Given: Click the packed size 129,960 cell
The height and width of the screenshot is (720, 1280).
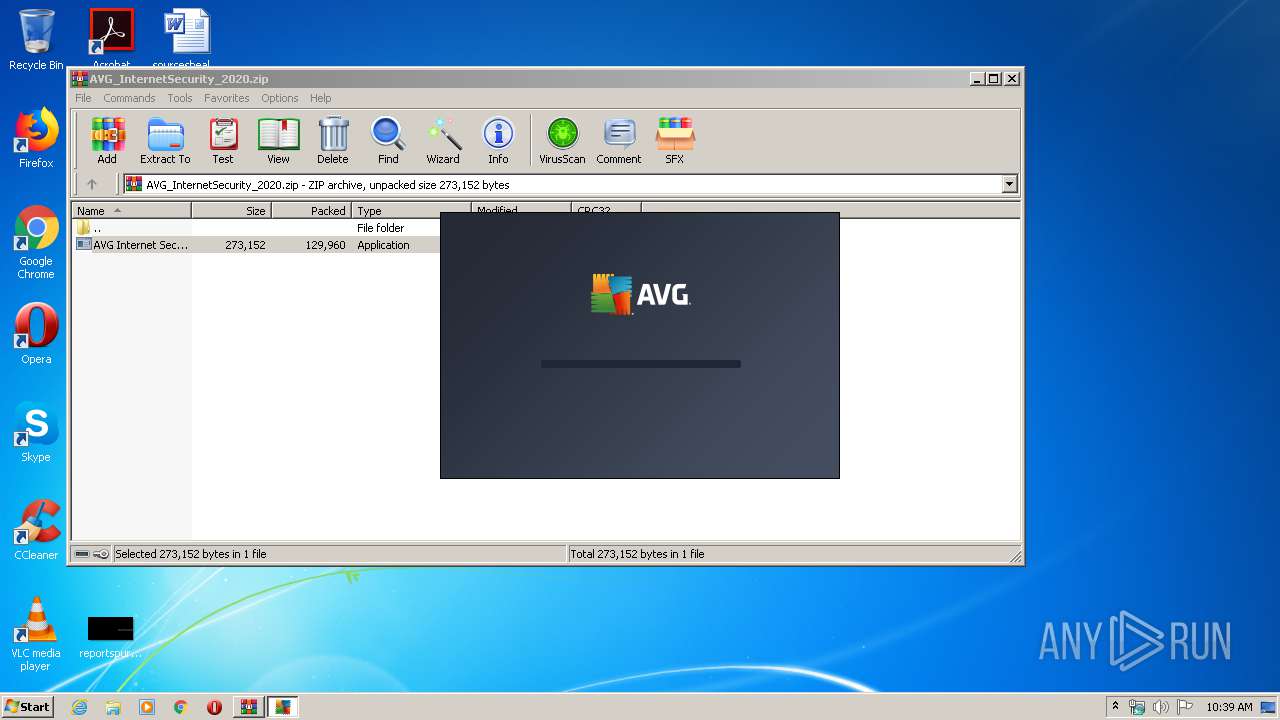Looking at the screenshot, I should point(325,245).
